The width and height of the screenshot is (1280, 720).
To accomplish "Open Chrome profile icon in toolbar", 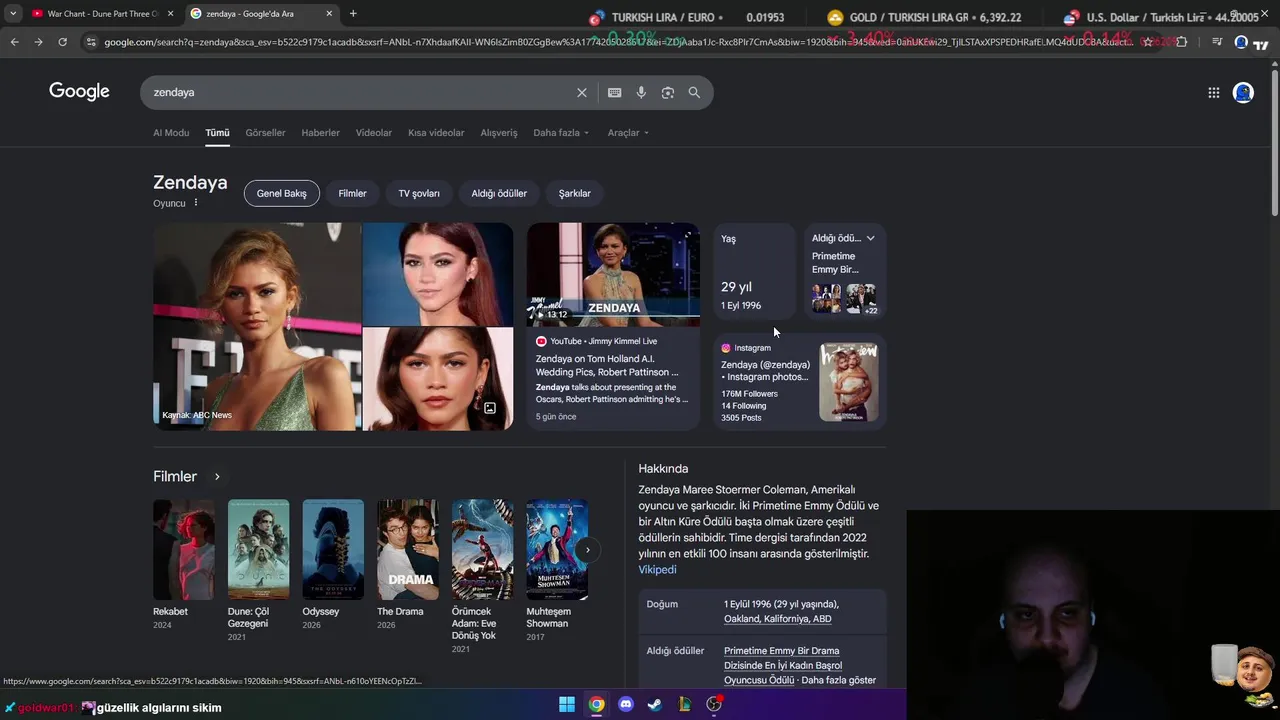I will 1241,42.
